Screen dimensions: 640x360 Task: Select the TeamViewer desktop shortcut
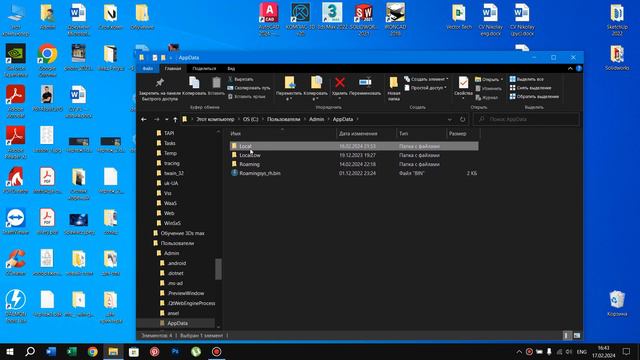tap(16, 222)
